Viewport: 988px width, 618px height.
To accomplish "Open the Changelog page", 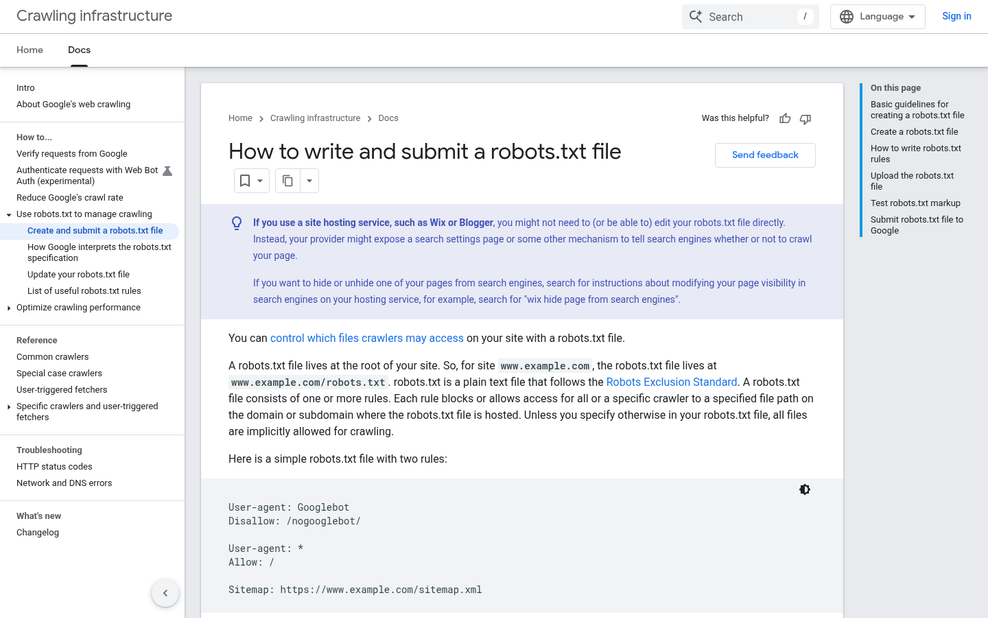I will point(38,532).
